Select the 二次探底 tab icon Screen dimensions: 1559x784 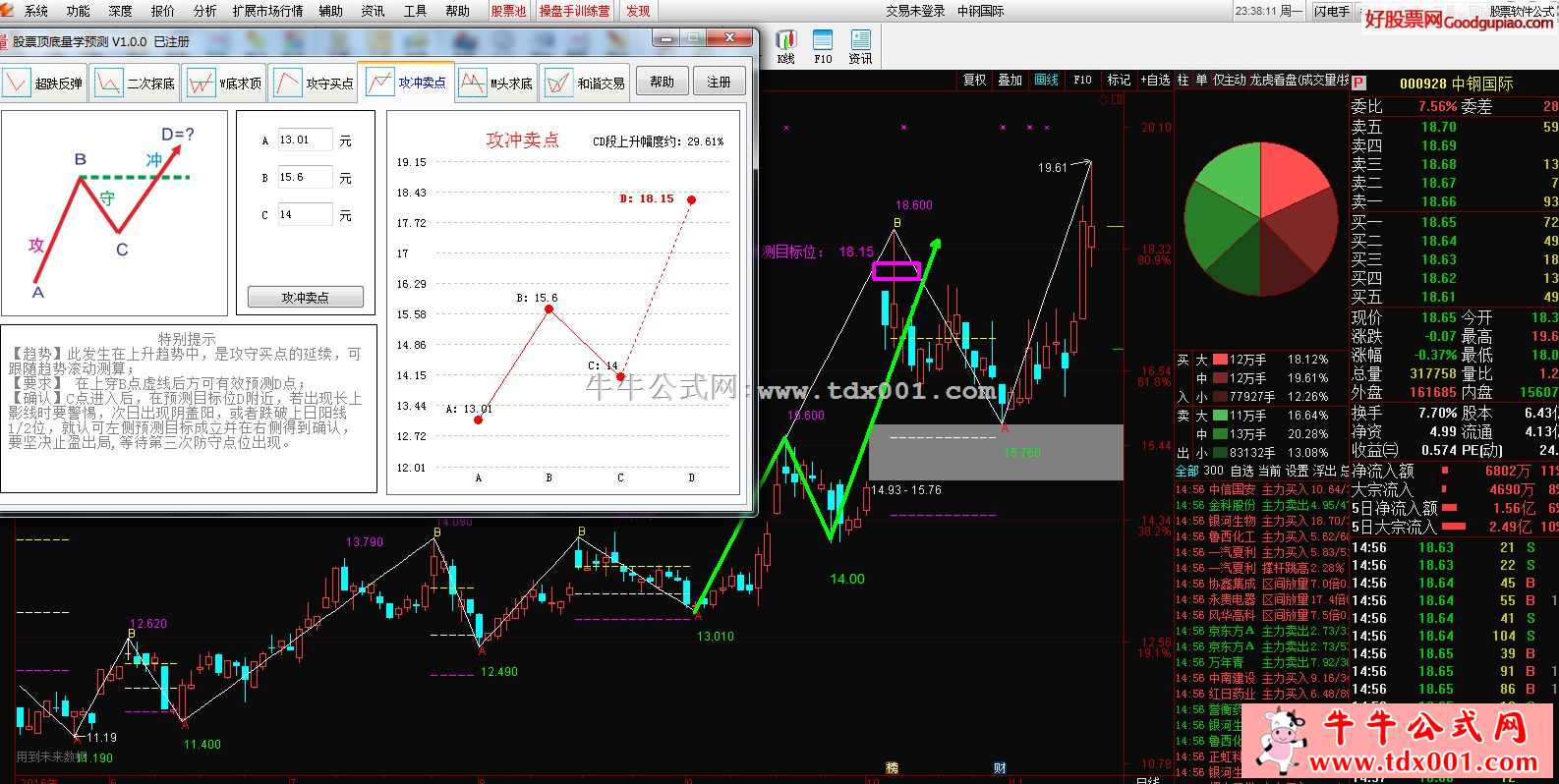tap(108, 83)
